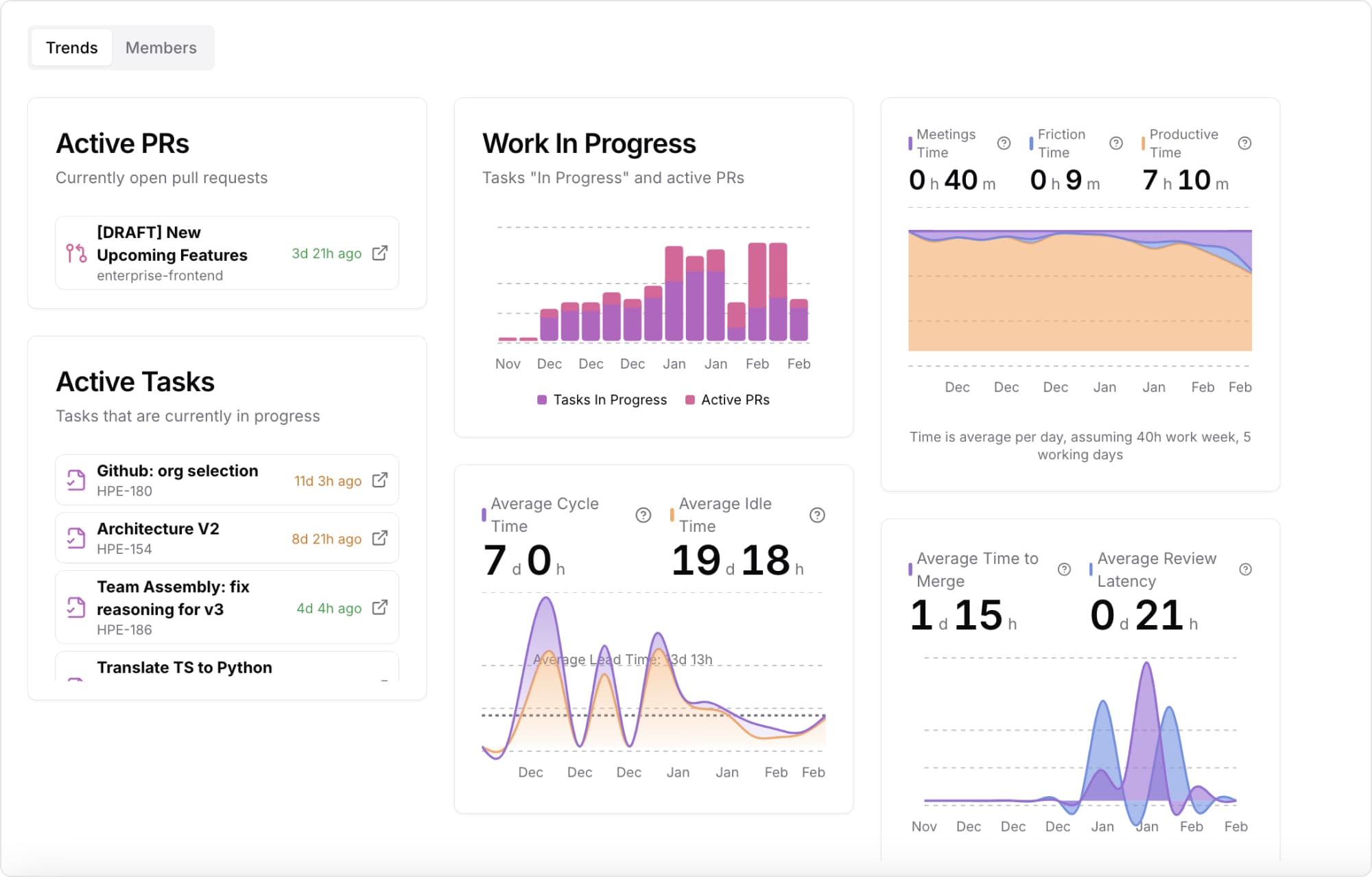
Task: Click help icon next to Meetings Time
Action: click(x=1004, y=143)
